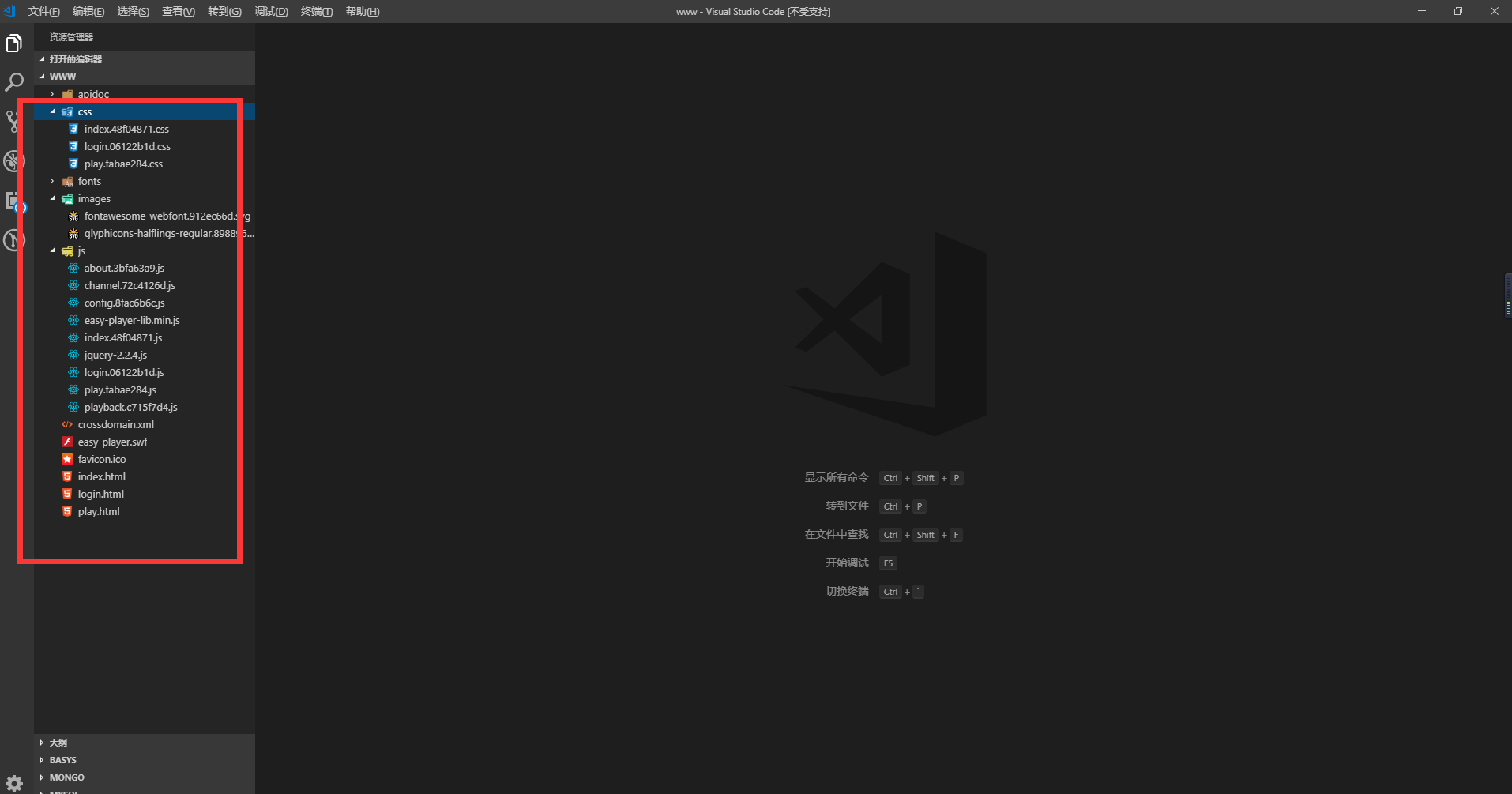Click the React icon beside jquery-2.2.4.js
The image size is (1512, 794).
(x=73, y=355)
